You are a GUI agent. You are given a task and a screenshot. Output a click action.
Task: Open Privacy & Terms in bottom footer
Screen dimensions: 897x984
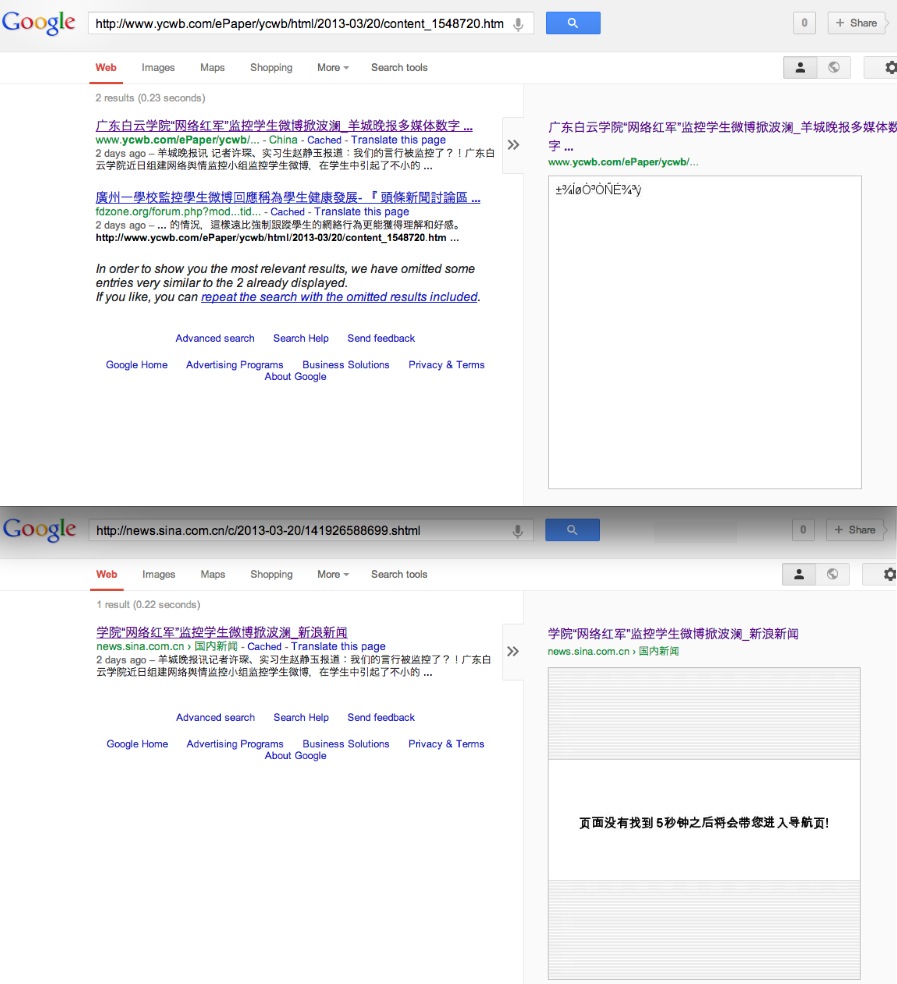coord(446,744)
